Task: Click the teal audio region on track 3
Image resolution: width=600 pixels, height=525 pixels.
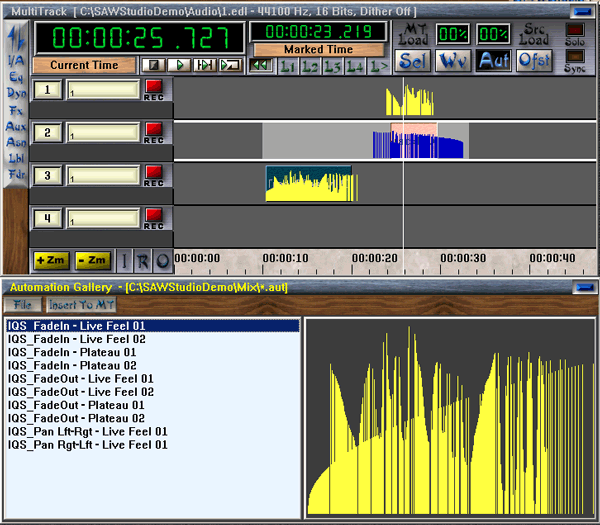Action: point(309,184)
